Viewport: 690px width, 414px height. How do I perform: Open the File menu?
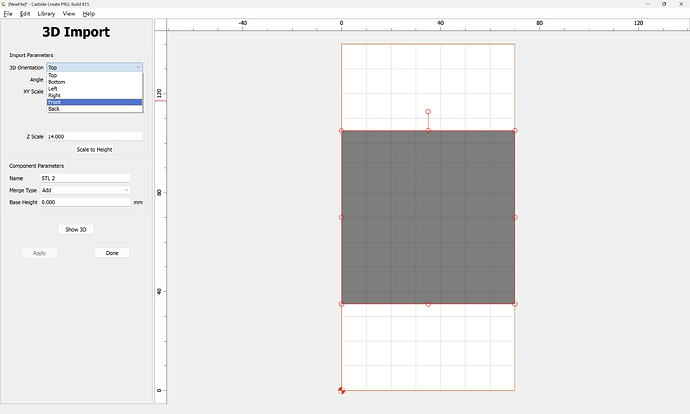click(x=8, y=14)
